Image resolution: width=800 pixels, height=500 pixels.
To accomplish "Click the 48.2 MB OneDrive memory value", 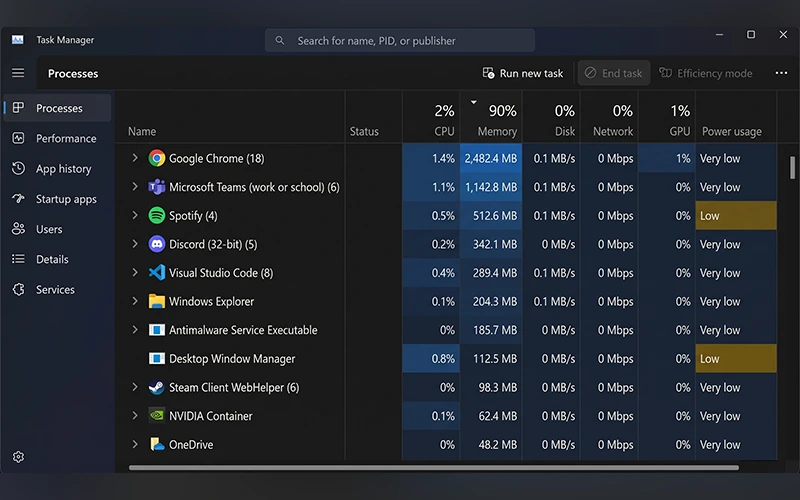I will (497, 444).
